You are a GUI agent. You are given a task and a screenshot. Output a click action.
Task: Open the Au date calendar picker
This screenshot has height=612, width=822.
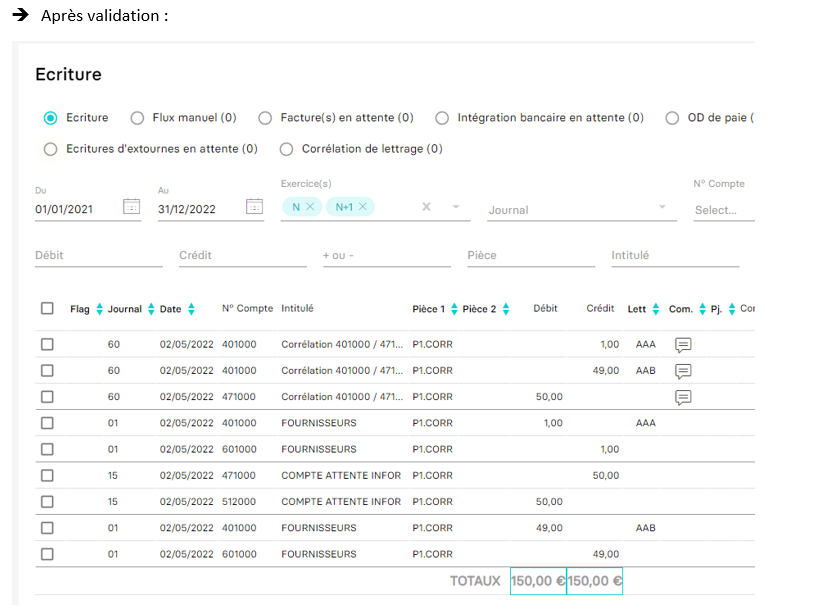[x=255, y=207]
